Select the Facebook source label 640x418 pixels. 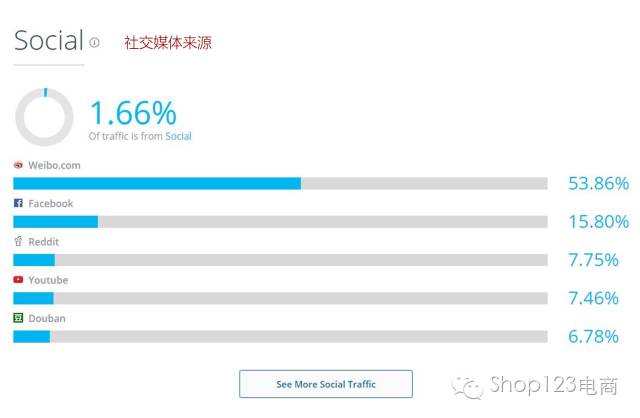[50, 203]
